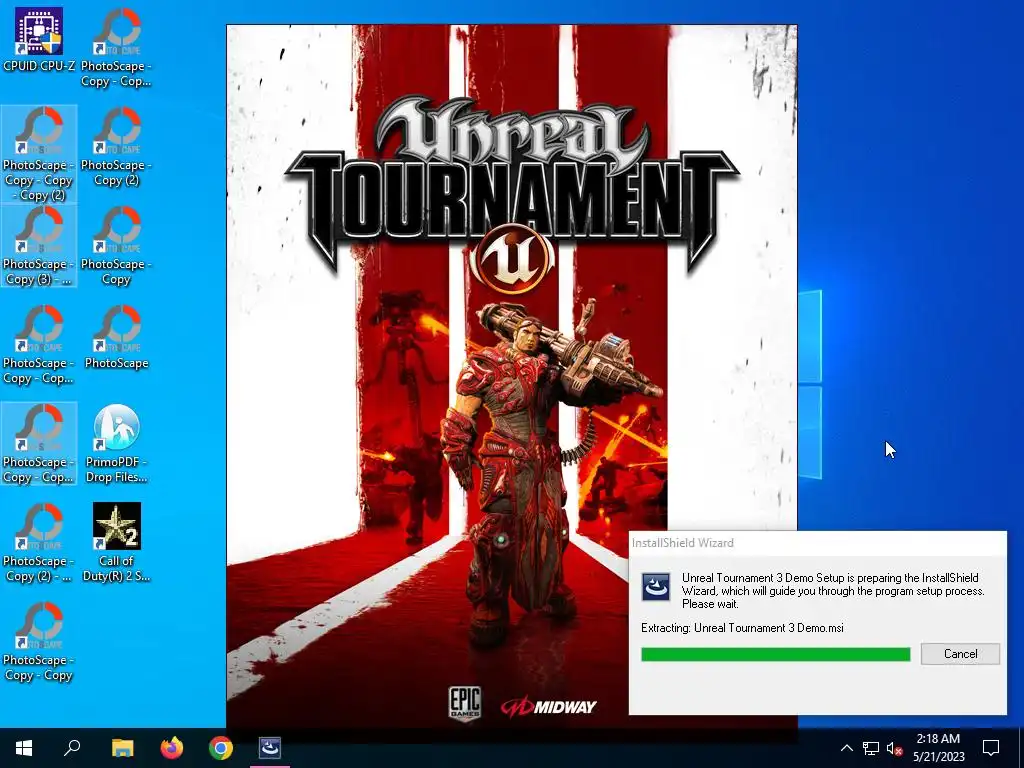Open File Explorer from the taskbar

[122, 748]
